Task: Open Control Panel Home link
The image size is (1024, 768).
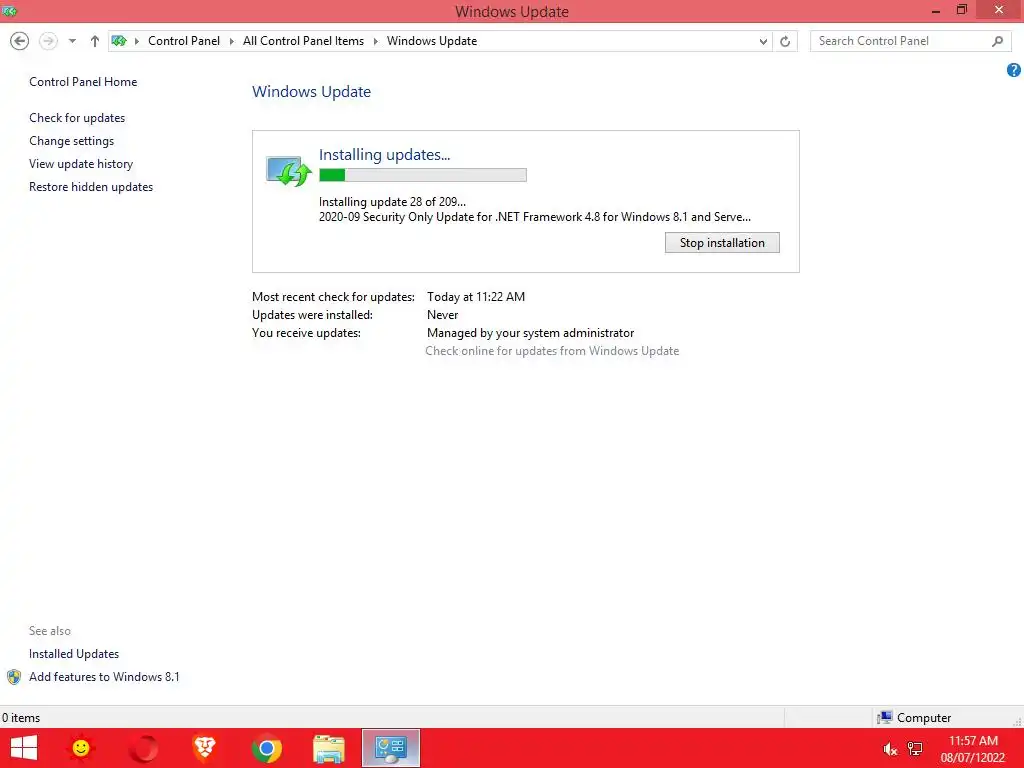Action: [83, 82]
